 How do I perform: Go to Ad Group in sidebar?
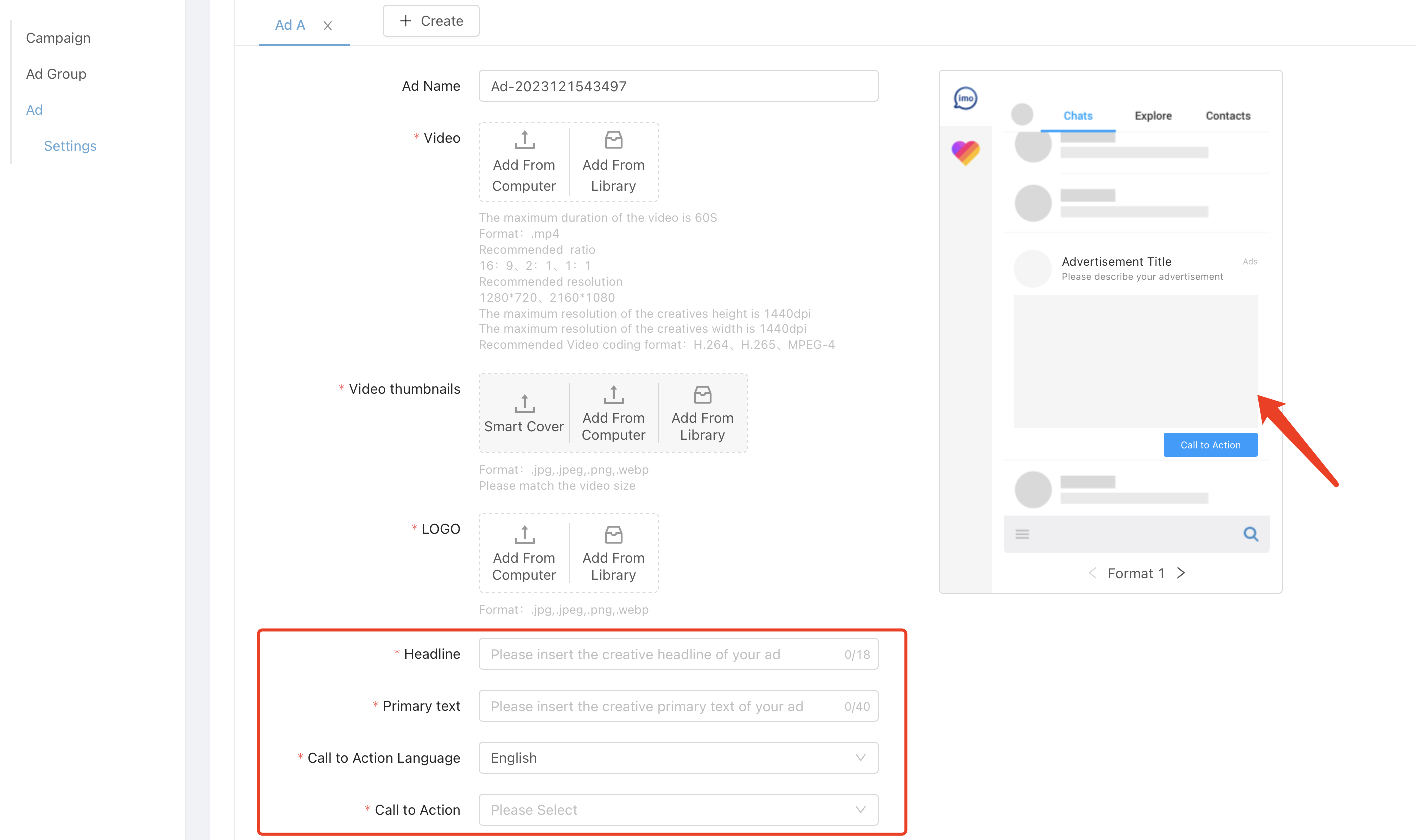pyautogui.click(x=56, y=74)
